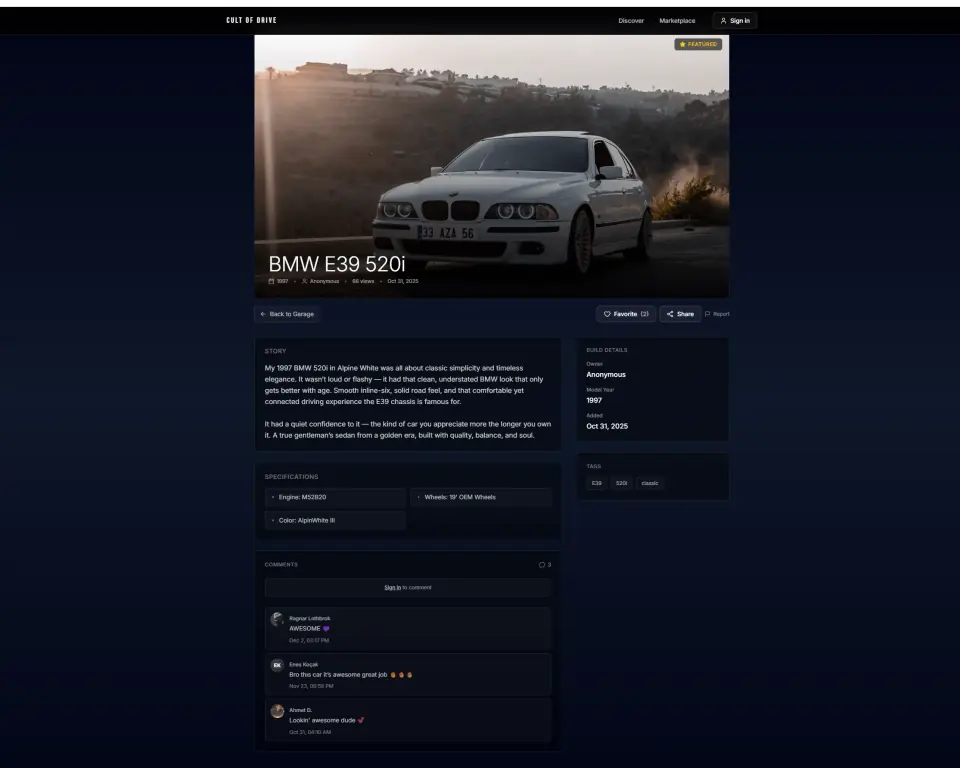Click the flag icon next to Report
This screenshot has height=768, width=960.
[x=708, y=314]
